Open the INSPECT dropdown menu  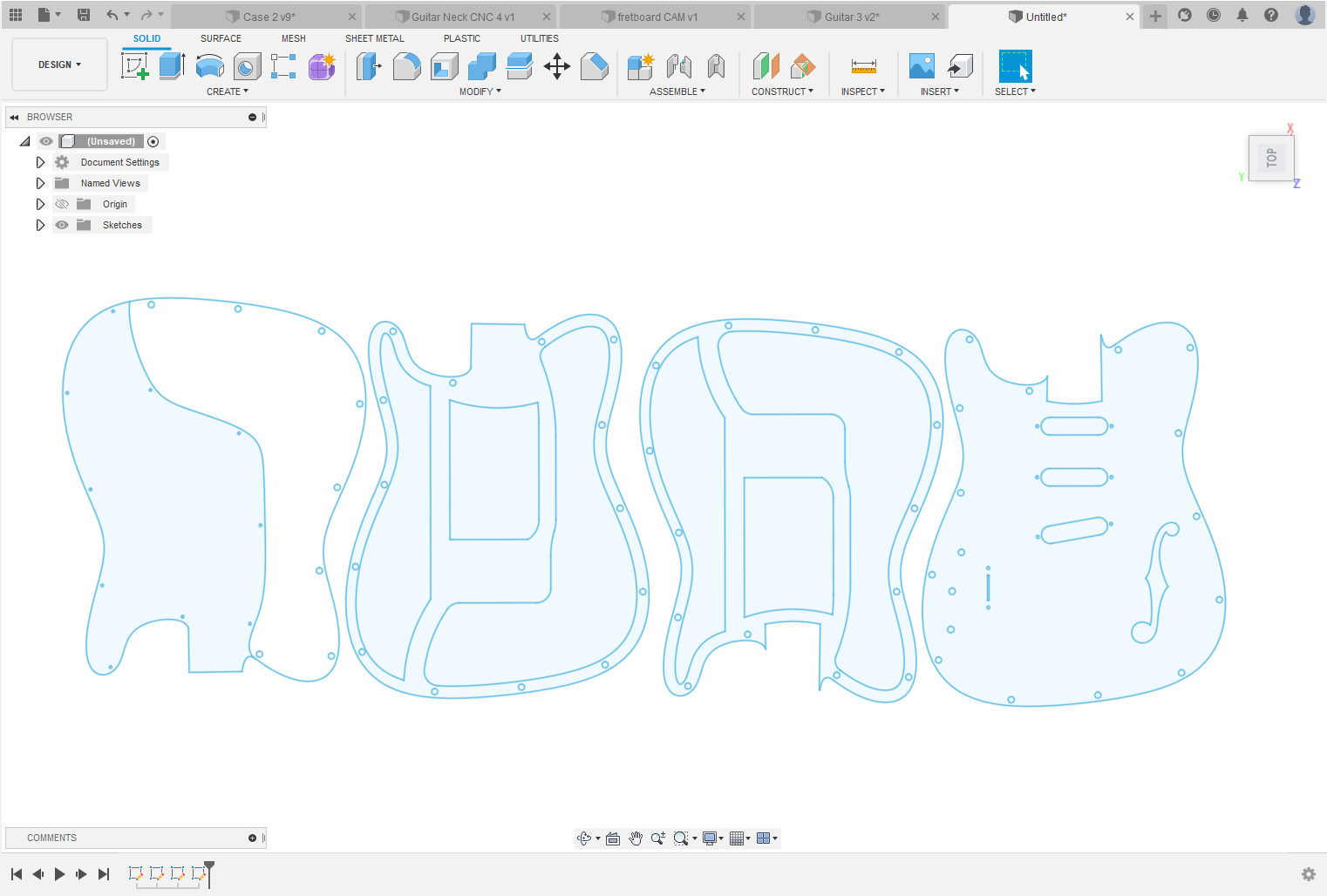point(863,92)
